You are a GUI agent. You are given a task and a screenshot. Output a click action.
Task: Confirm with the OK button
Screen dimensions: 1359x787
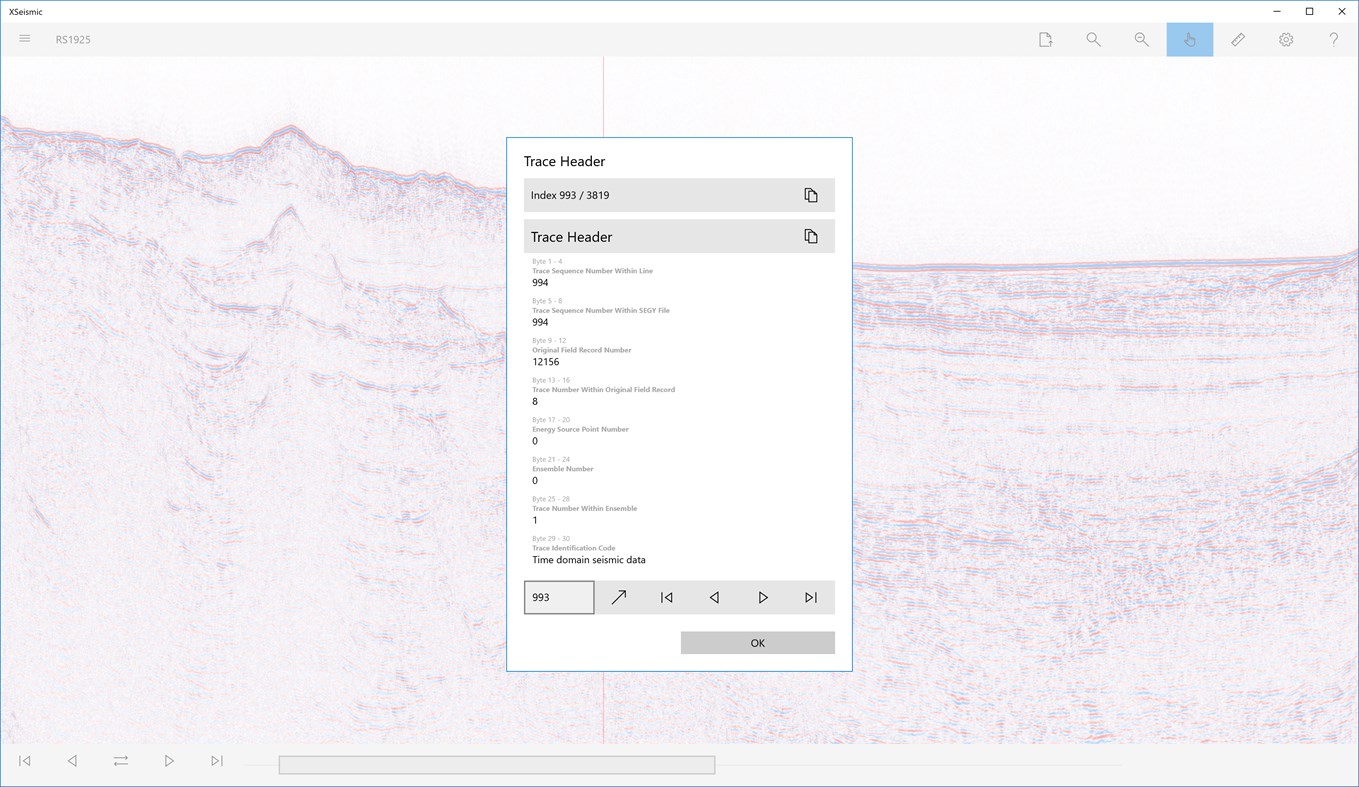(x=757, y=642)
